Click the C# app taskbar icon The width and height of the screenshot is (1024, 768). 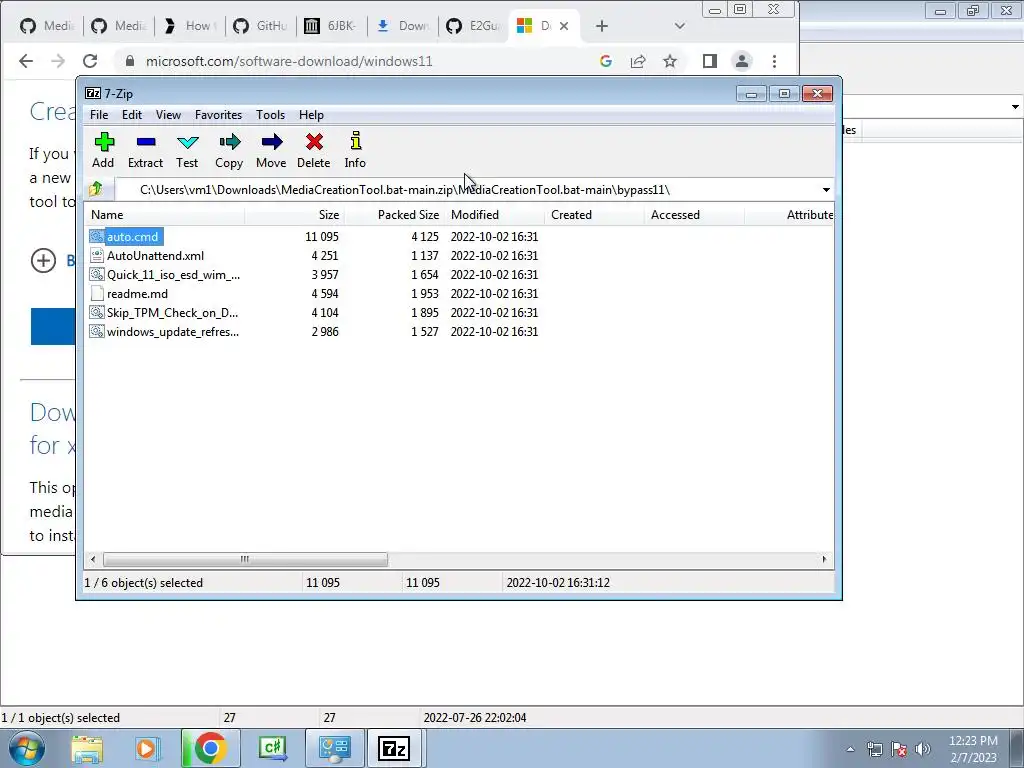click(273, 748)
